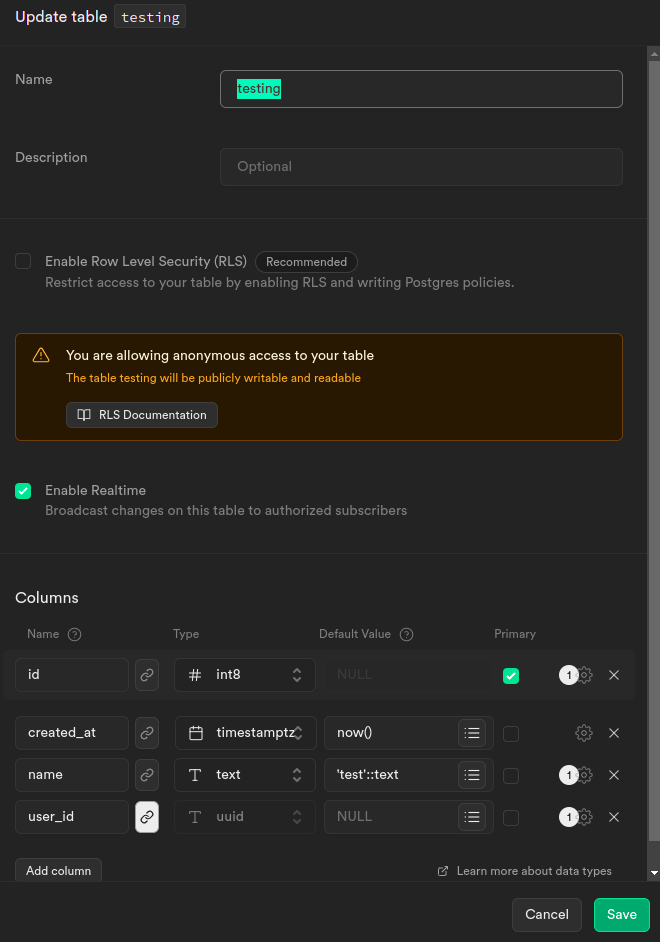
Task: Open the RLS Documentation
Action: (x=142, y=415)
